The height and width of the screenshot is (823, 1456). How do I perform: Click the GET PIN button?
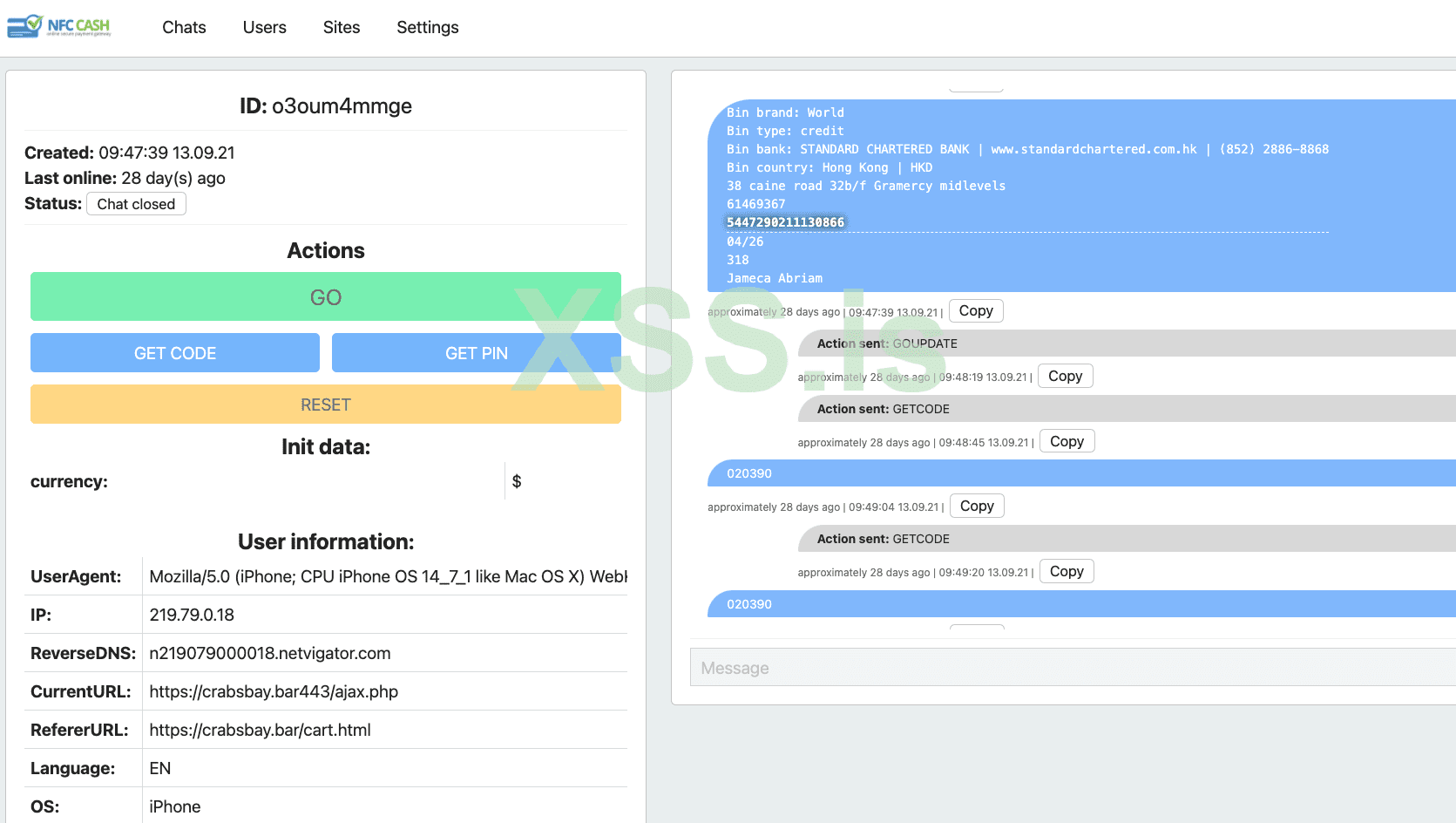coord(476,353)
